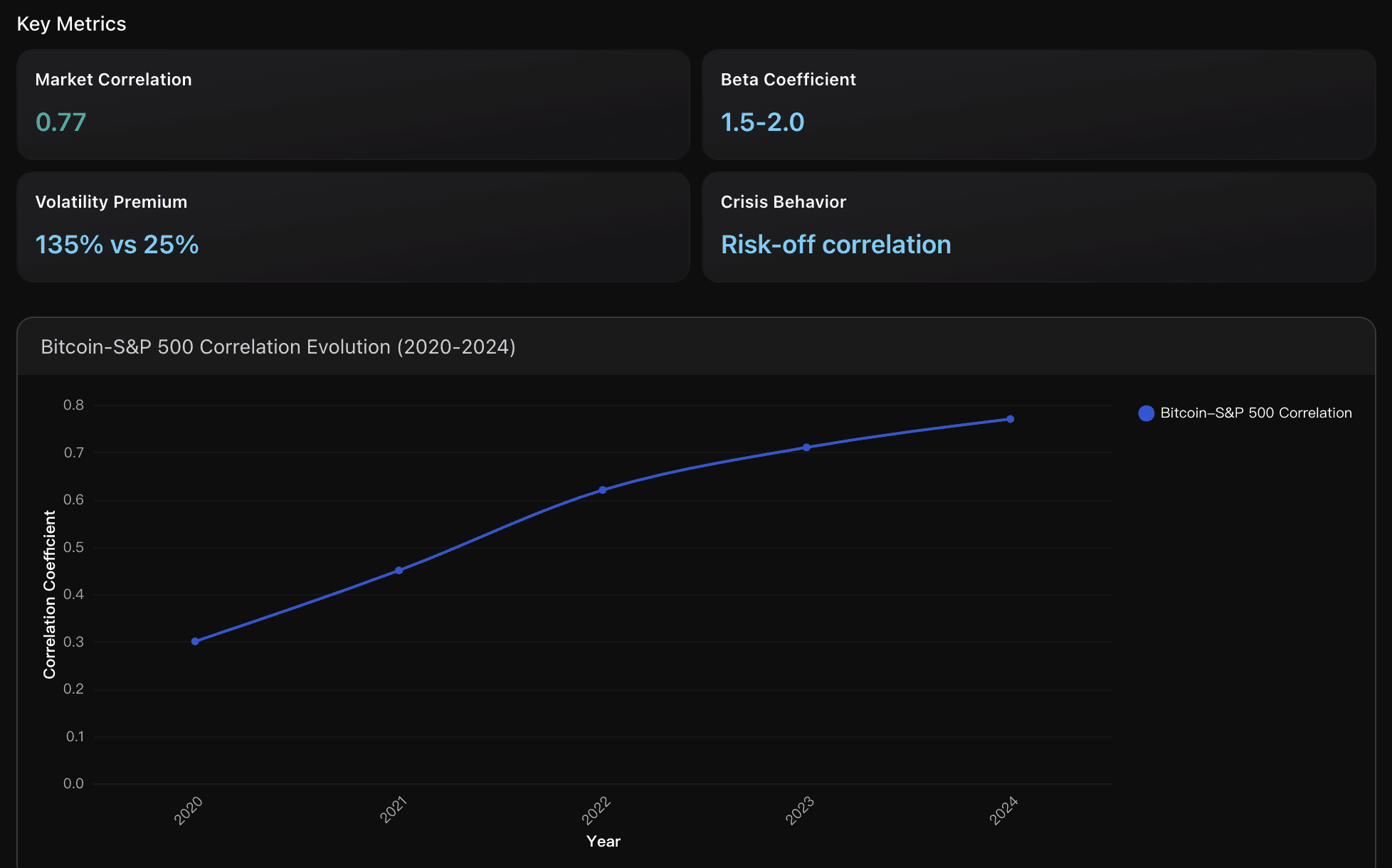Click the 0.77 market correlation value

pyautogui.click(x=60, y=122)
